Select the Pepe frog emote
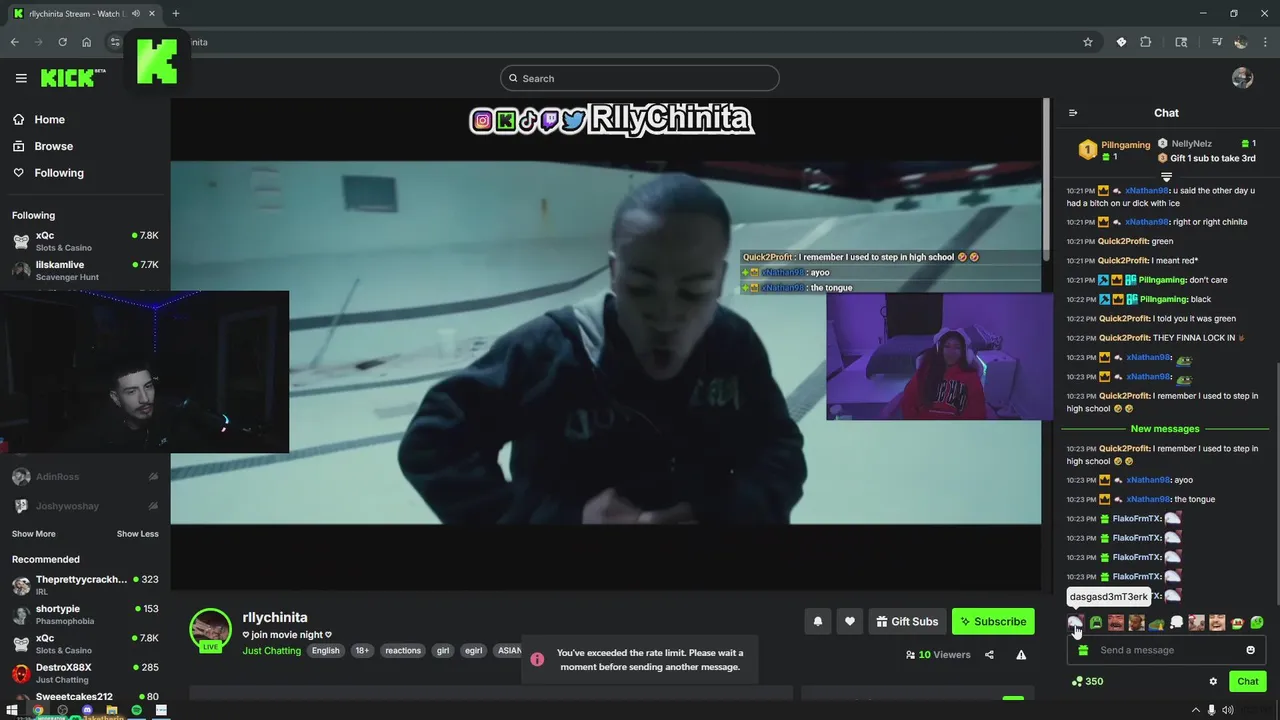Image resolution: width=1280 pixels, height=720 pixels. click(1157, 623)
